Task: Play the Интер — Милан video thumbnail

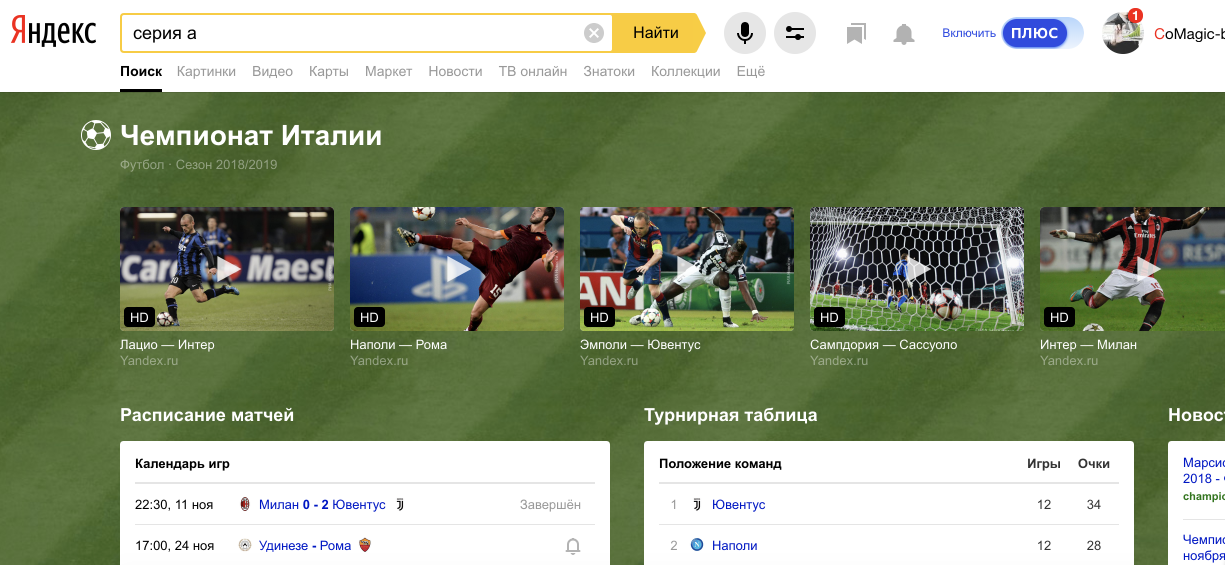Action: click(1132, 269)
